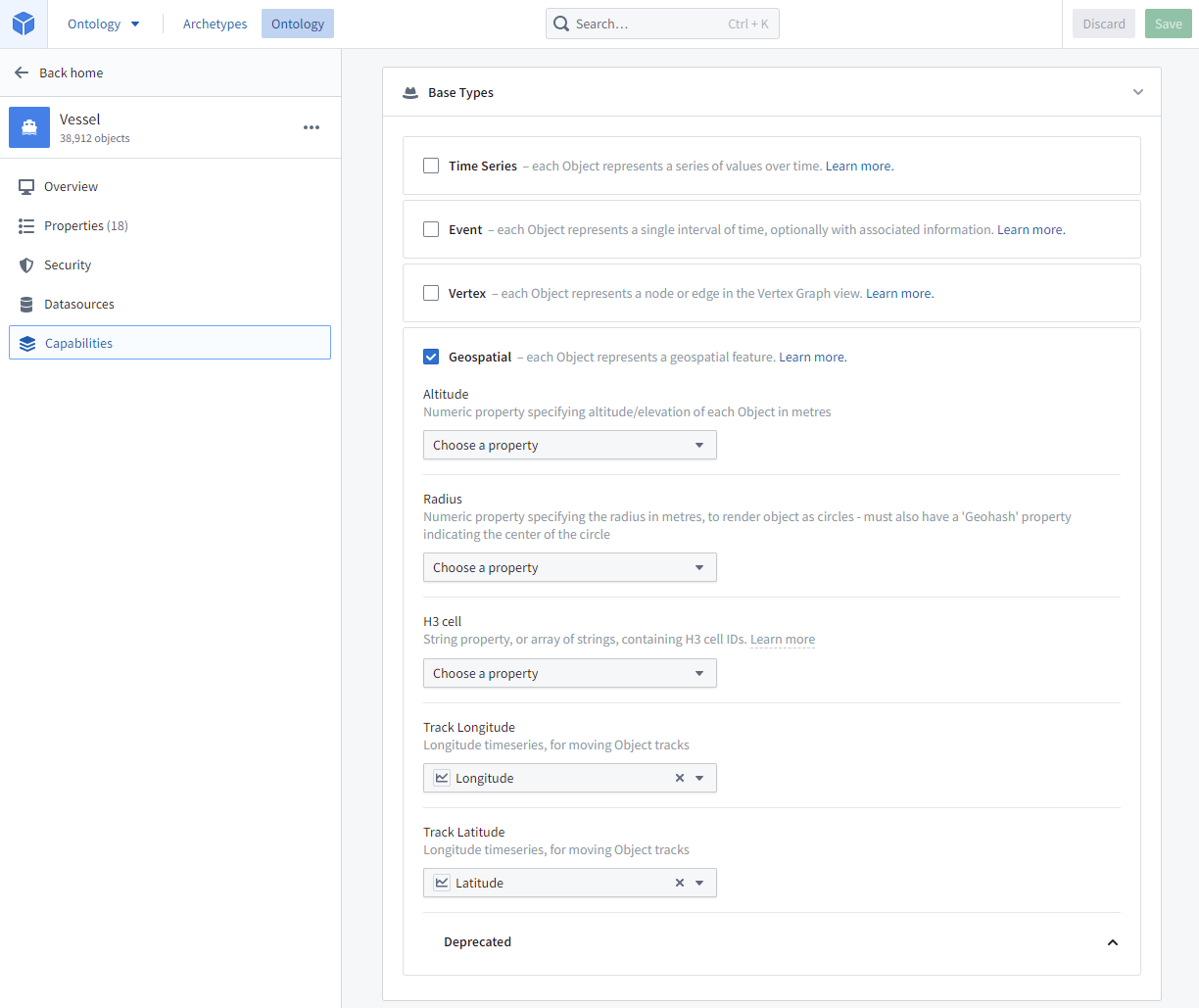Enable the Event base type
The width and height of the screenshot is (1199, 1008).
431,229
